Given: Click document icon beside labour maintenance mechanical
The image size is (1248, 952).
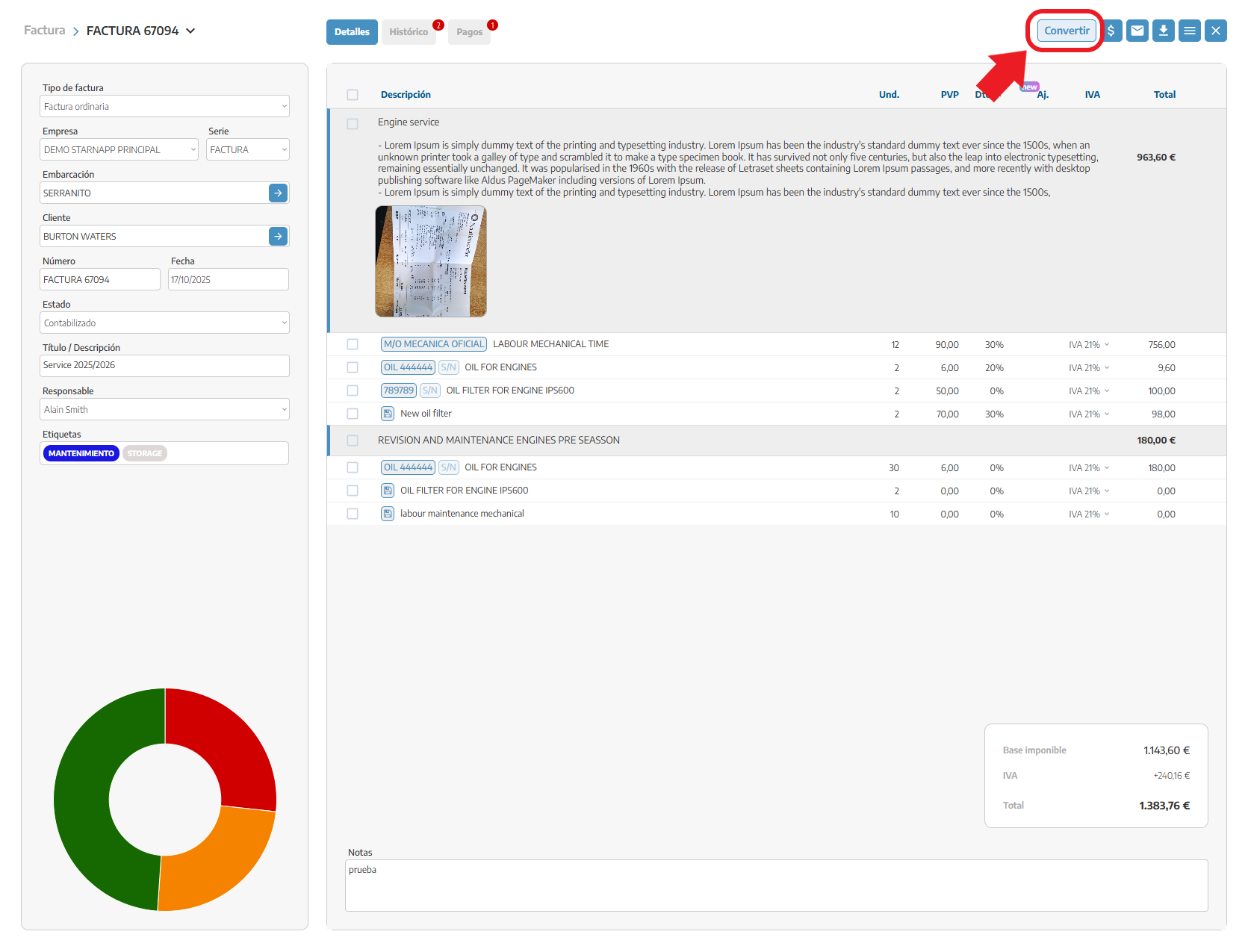Looking at the screenshot, I should 388,514.
